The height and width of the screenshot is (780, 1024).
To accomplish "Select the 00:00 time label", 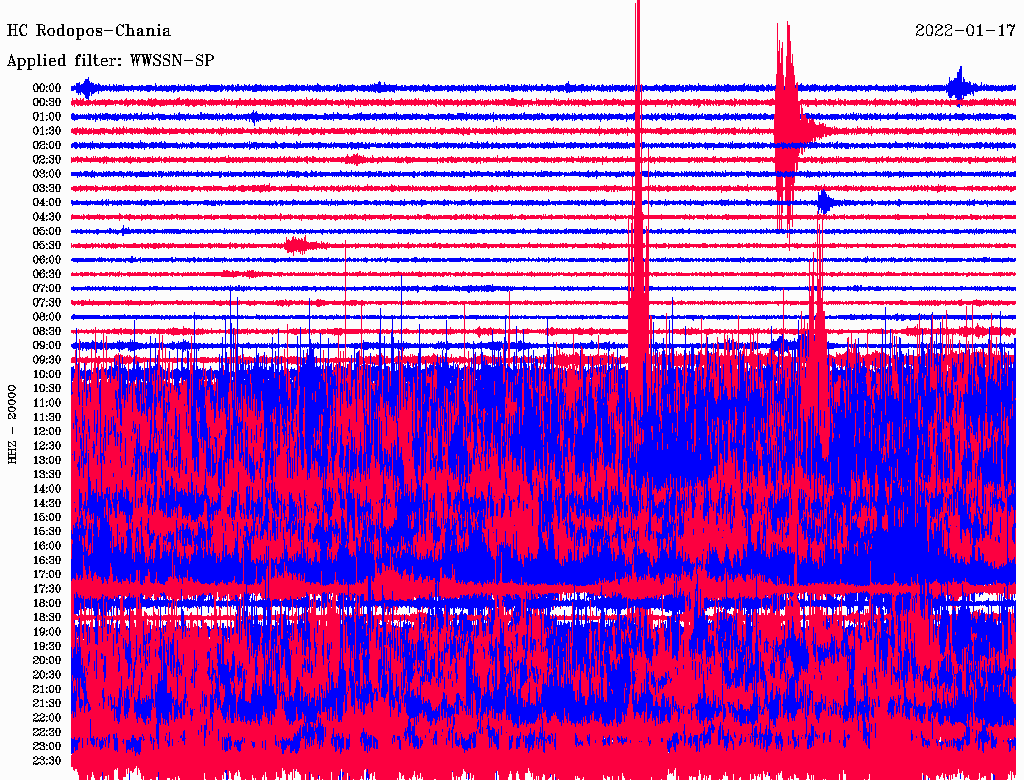I will click(x=47, y=88).
